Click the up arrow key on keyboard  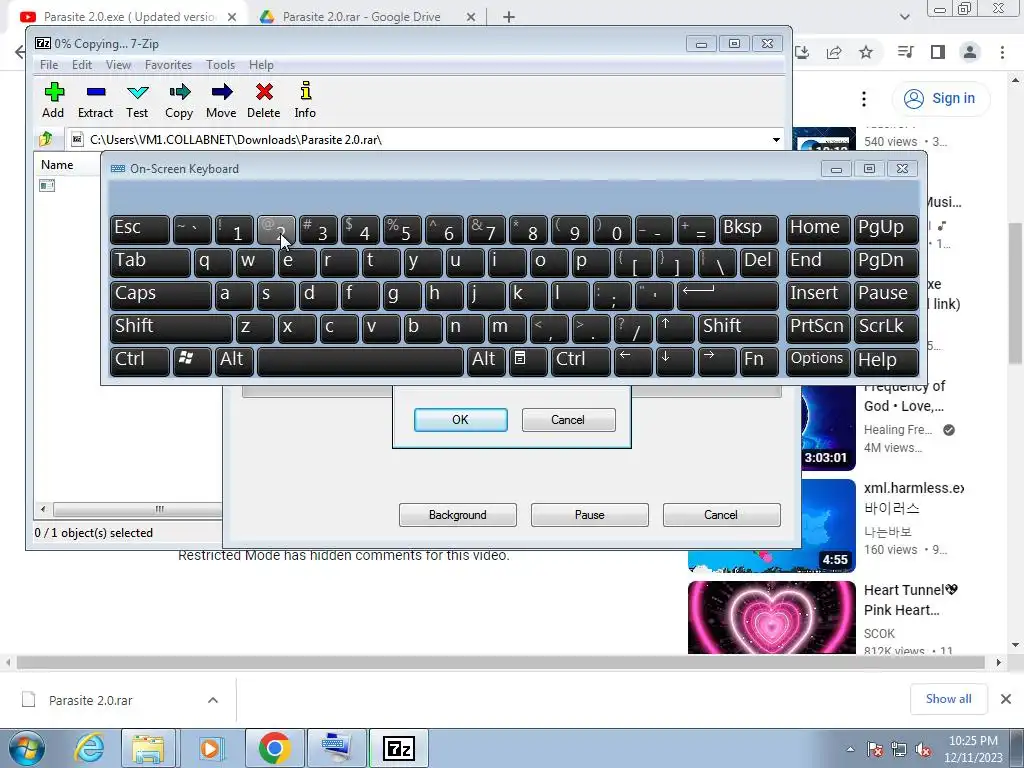[675, 327]
